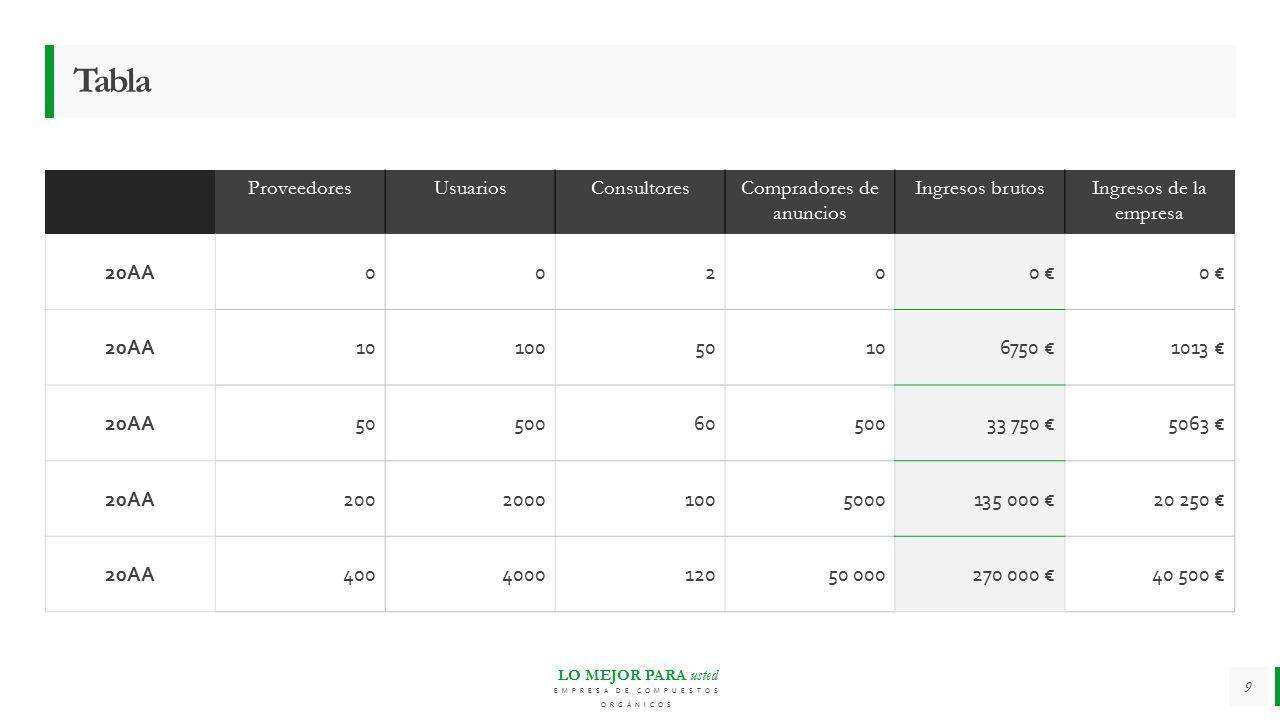Screen dimensions: 1280x720
Task: Click the '6750 €' gross income cell
Action: (980, 347)
